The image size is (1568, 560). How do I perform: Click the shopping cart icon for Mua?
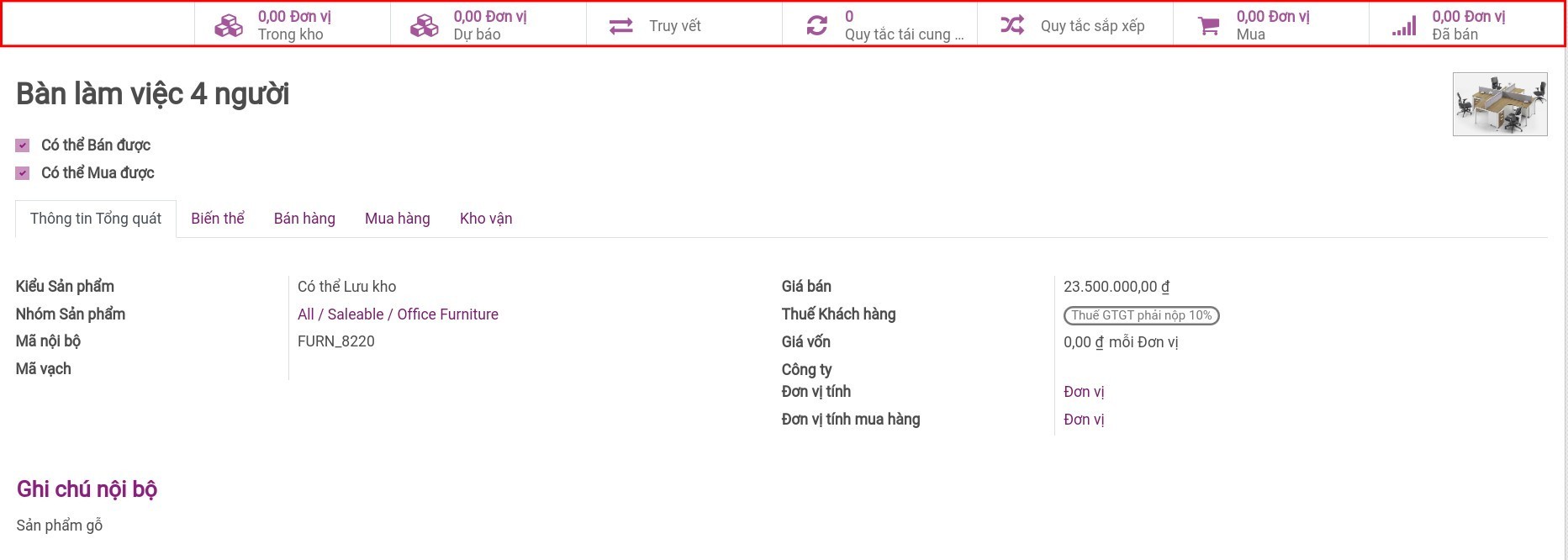point(1208,26)
